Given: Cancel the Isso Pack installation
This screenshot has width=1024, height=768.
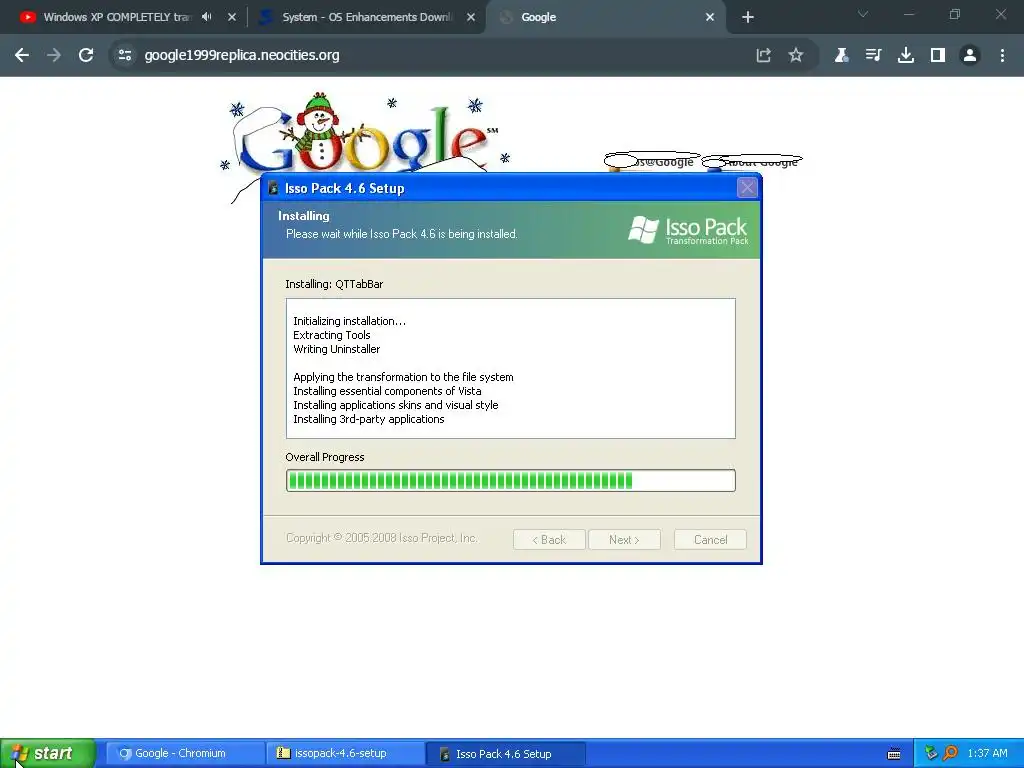Looking at the screenshot, I should pyautogui.click(x=710, y=539).
